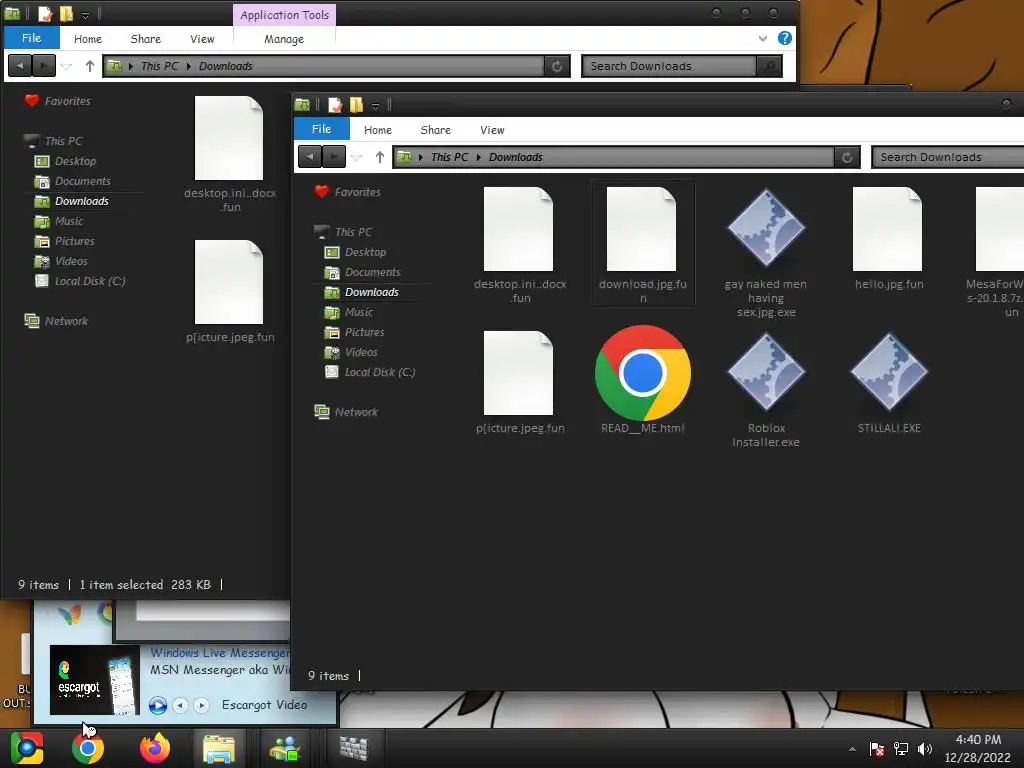The height and width of the screenshot is (768, 1024).
Task: Go up one level in back Explorer window
Action: (89, 66)
